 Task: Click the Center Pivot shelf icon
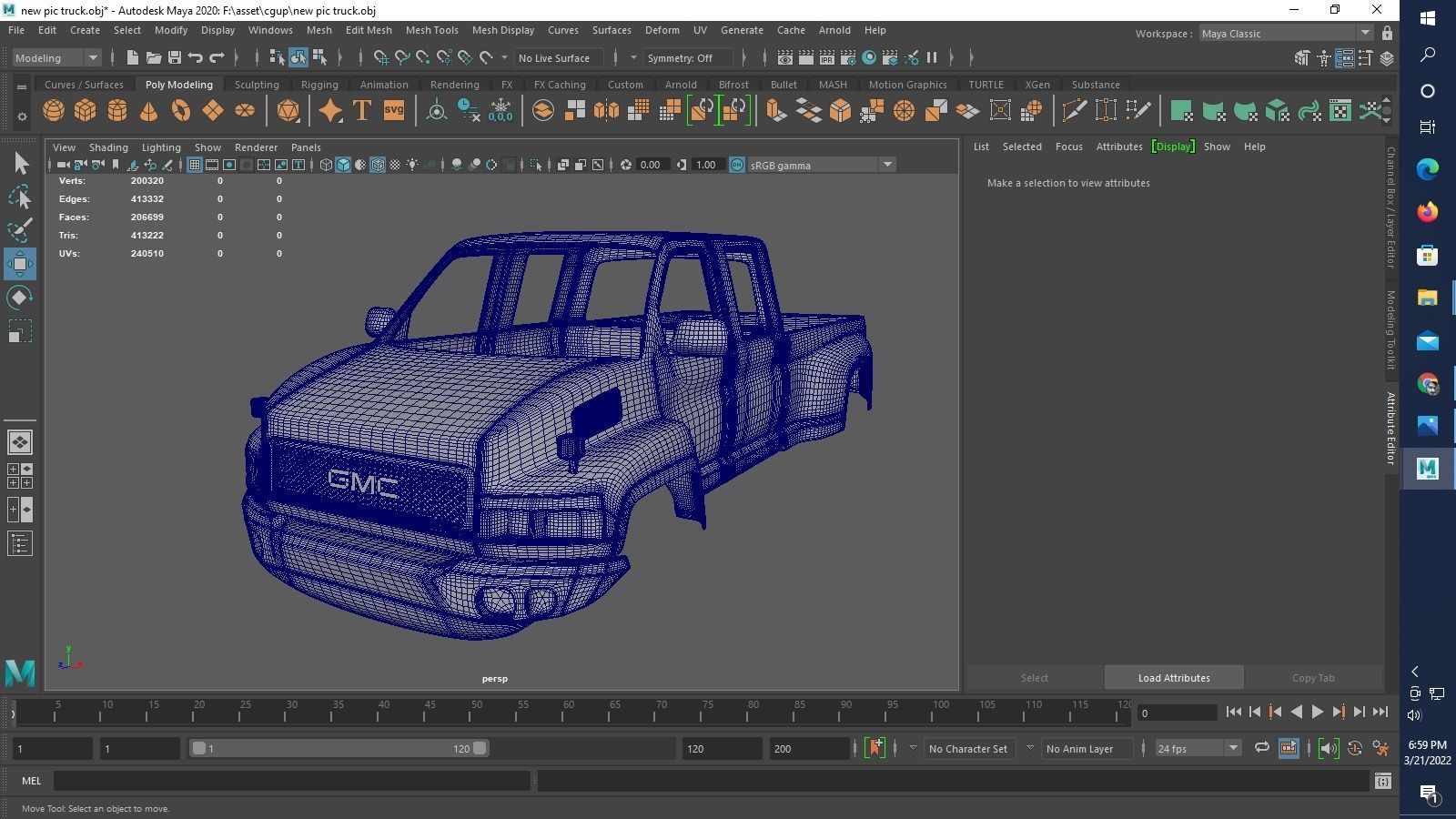[437, 111]
